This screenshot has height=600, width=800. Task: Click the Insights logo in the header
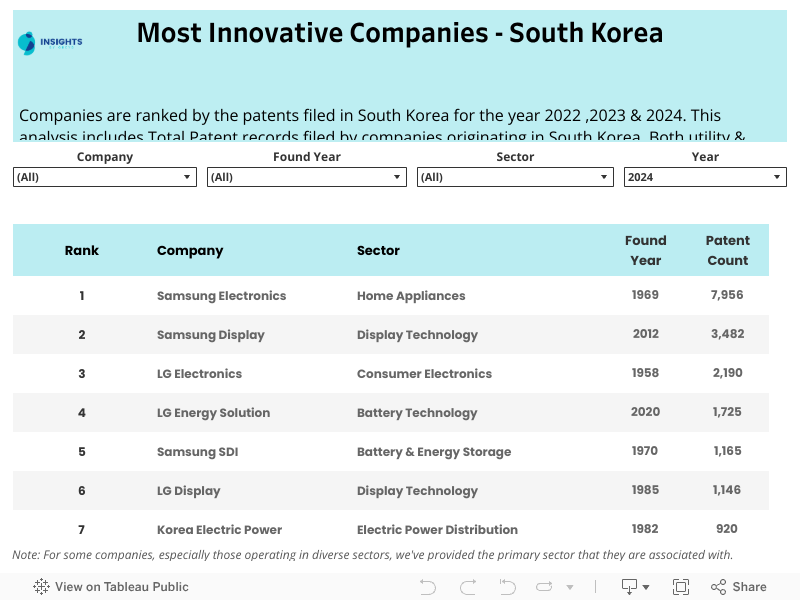50,43
